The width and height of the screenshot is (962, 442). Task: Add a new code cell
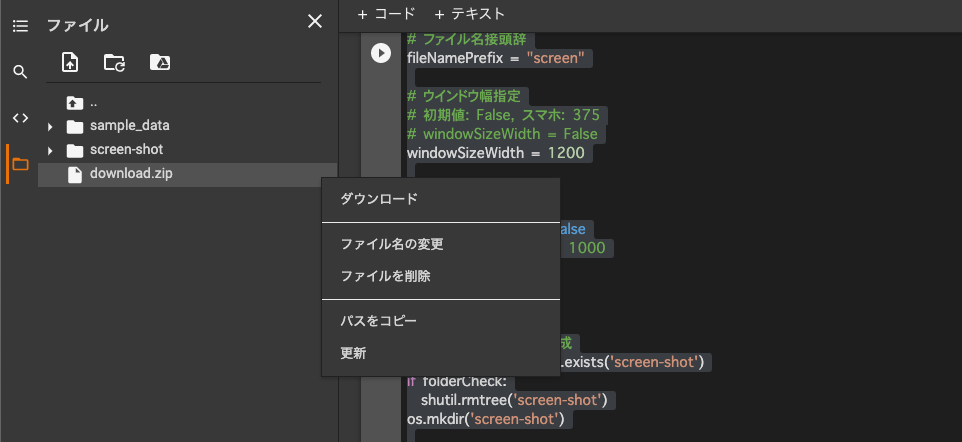tap(386, 14)
